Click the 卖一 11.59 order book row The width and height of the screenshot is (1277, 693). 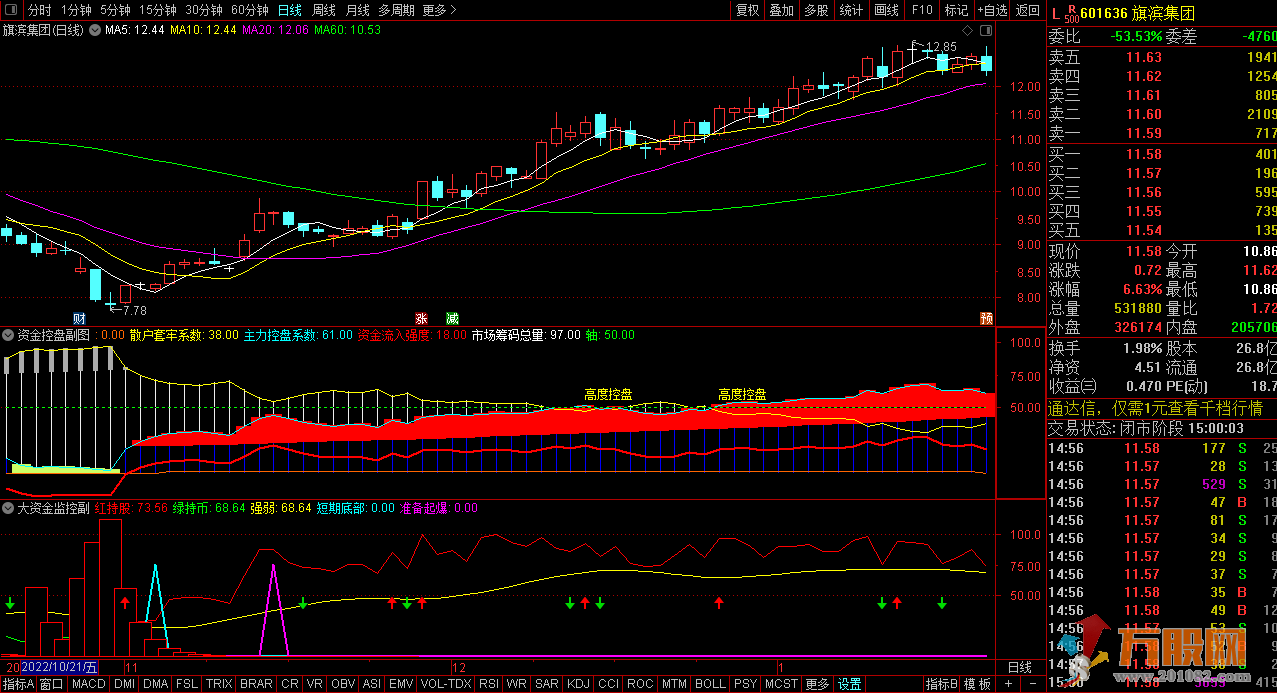1162,133
